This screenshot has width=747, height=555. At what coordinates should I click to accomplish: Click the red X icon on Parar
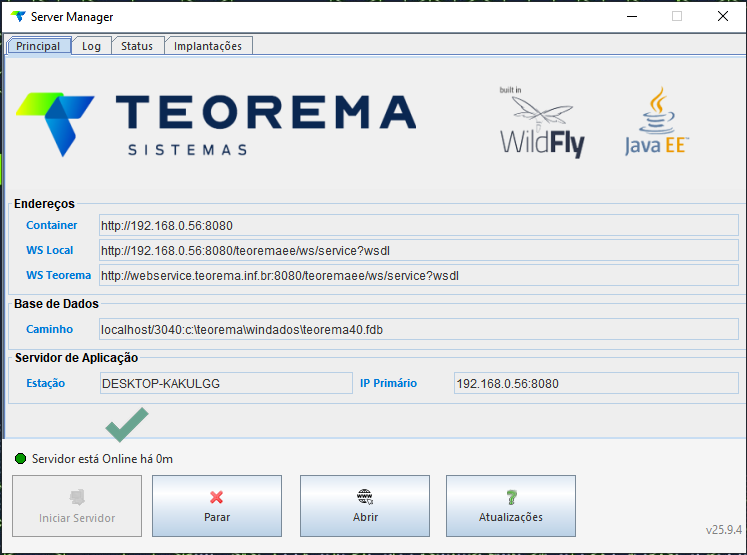pos(217,497)
